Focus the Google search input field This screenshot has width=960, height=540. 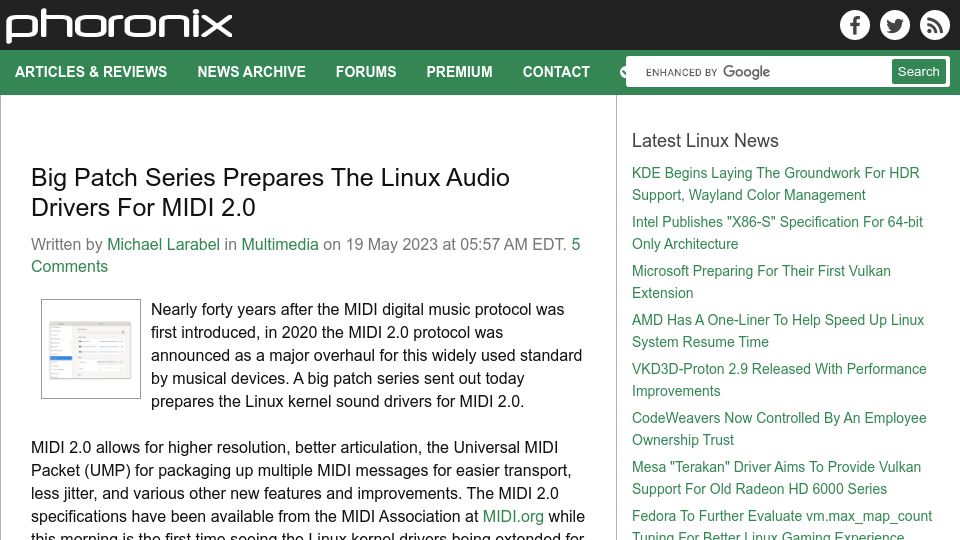pos(759,72)
